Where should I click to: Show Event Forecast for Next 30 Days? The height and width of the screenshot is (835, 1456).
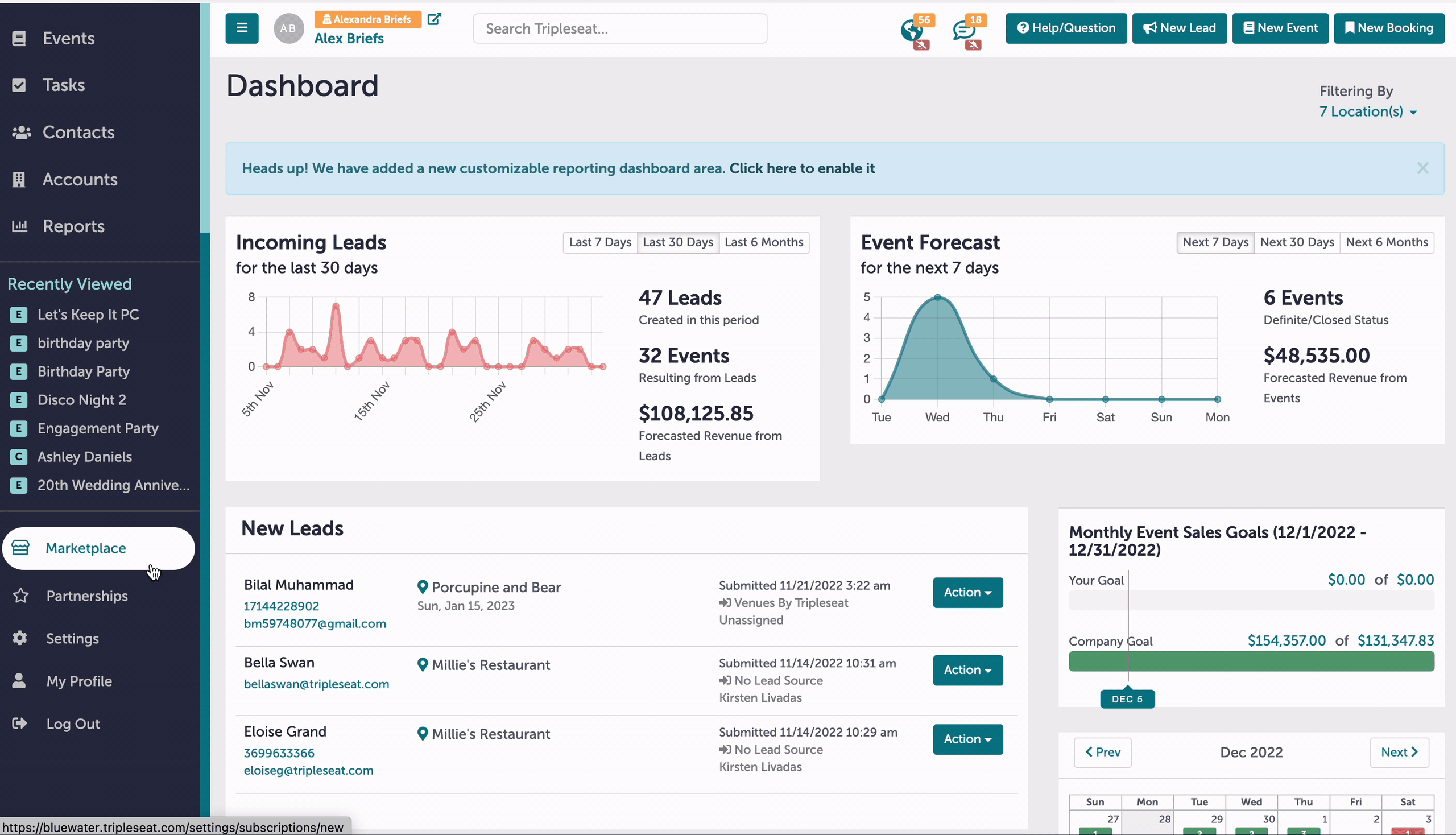[1297, 242]
